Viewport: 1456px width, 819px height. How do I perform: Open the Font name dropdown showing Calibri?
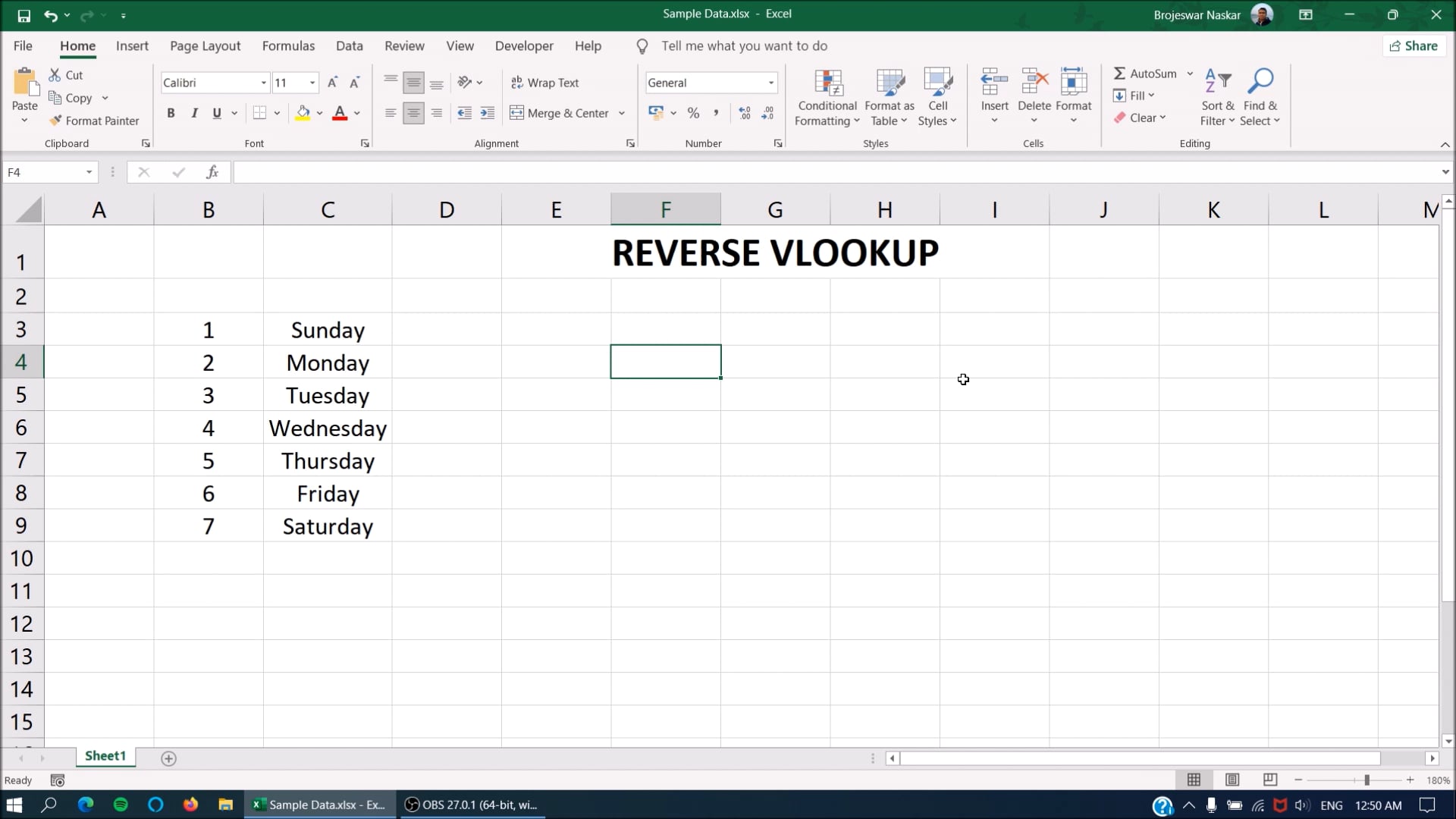(264, 83)
